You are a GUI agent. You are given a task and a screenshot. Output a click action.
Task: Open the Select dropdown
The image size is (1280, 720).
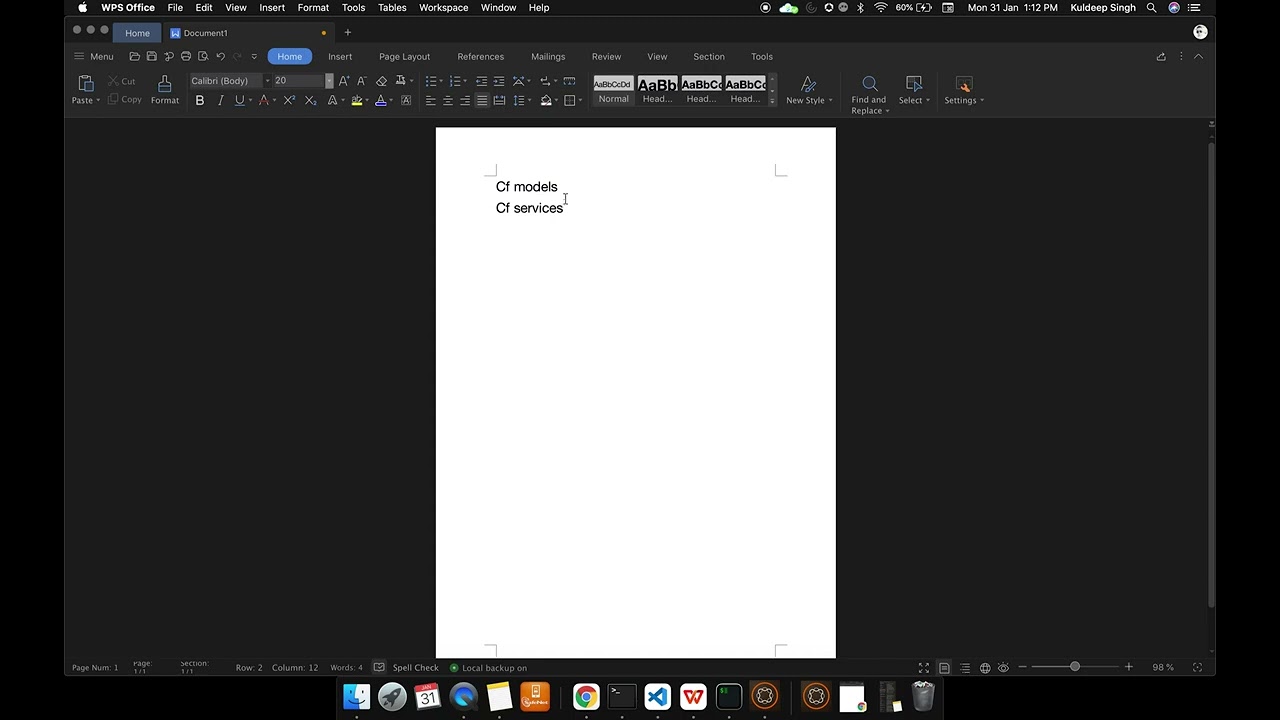915,90
